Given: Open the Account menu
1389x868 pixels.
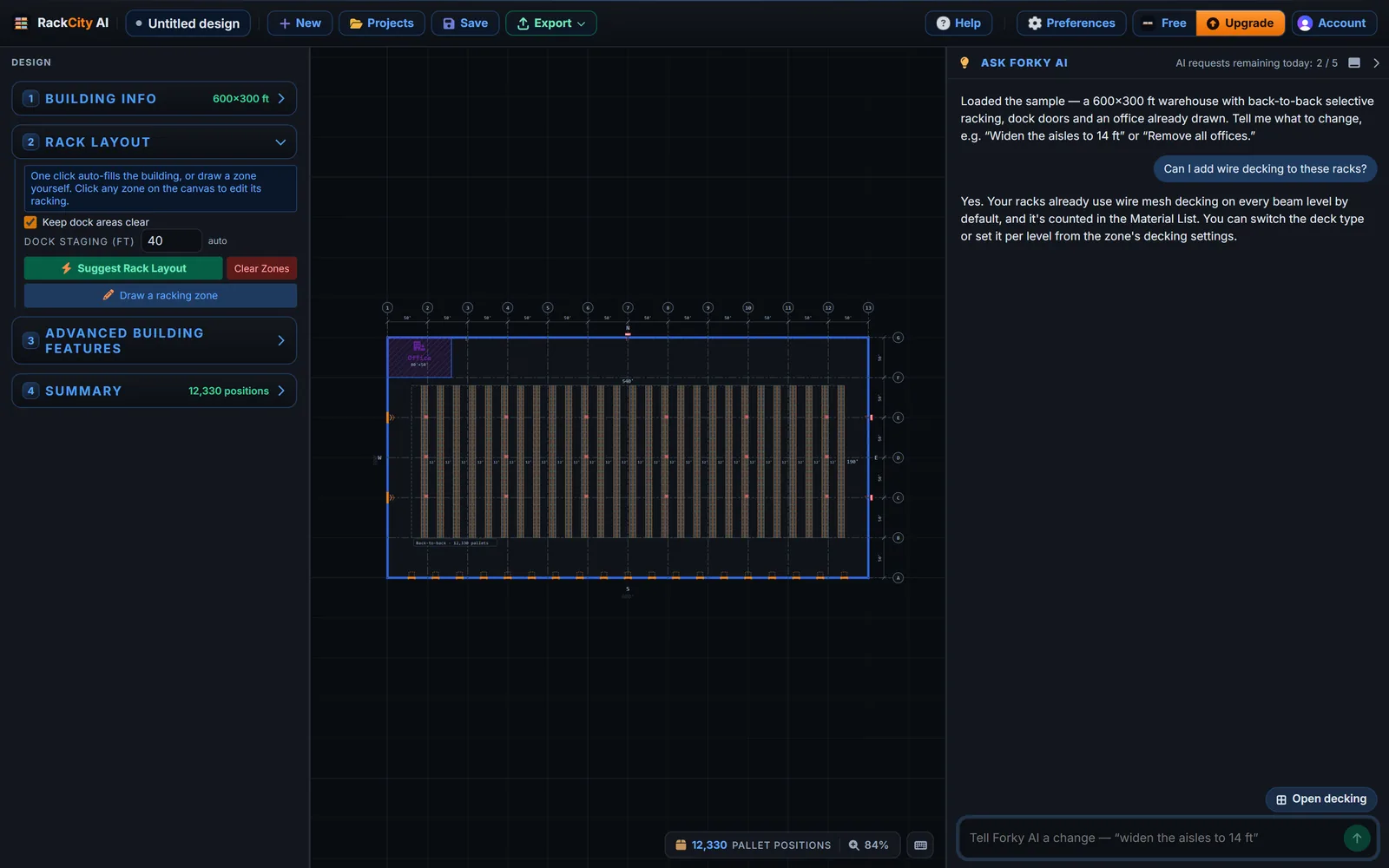Looking at the screenshot, I should pyautogui.click(x=1334, y=23).
